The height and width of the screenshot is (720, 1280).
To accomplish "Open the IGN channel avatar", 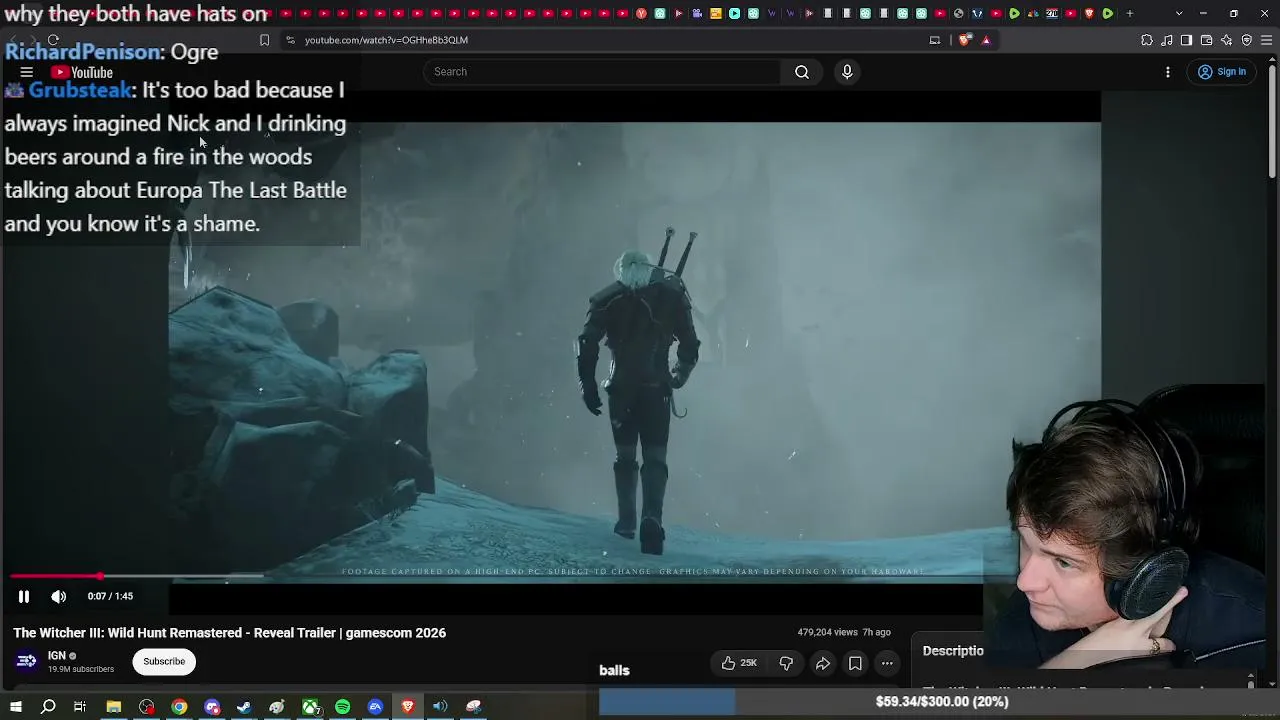I will click(27, 661).
